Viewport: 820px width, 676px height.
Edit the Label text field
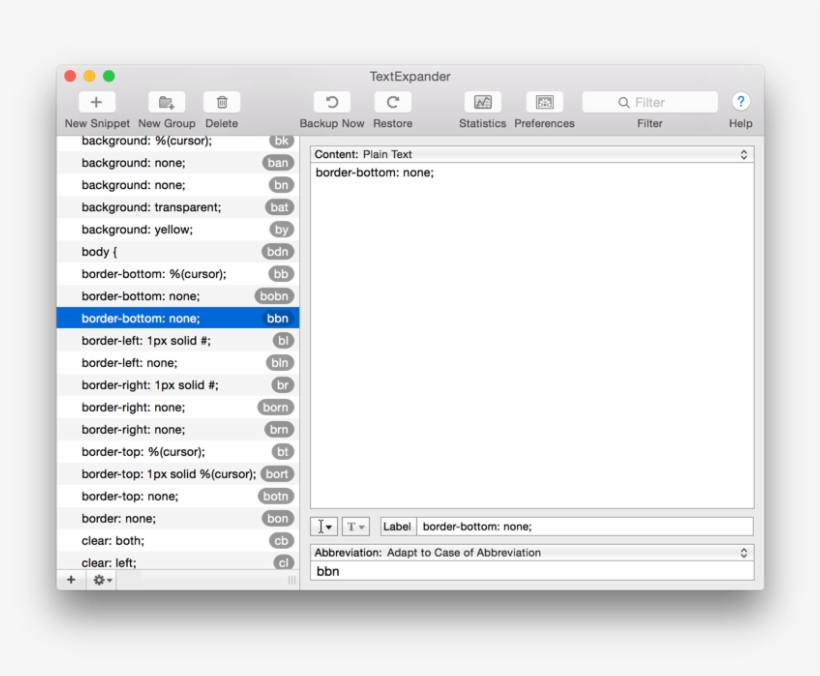click(x=585, y=525)
